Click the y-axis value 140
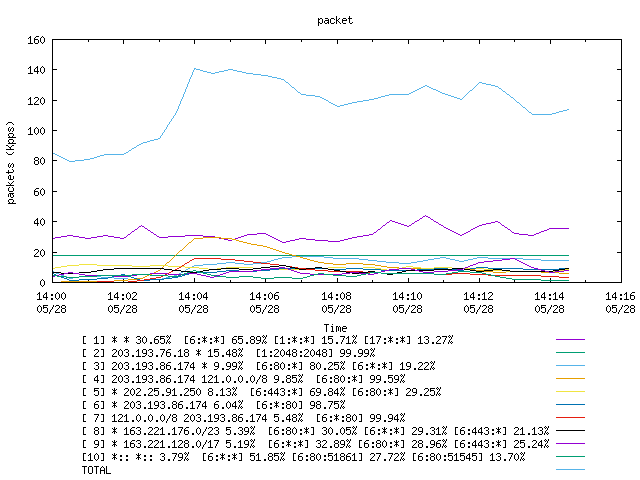This screenshot has width=640, height=480. (36, 70)
